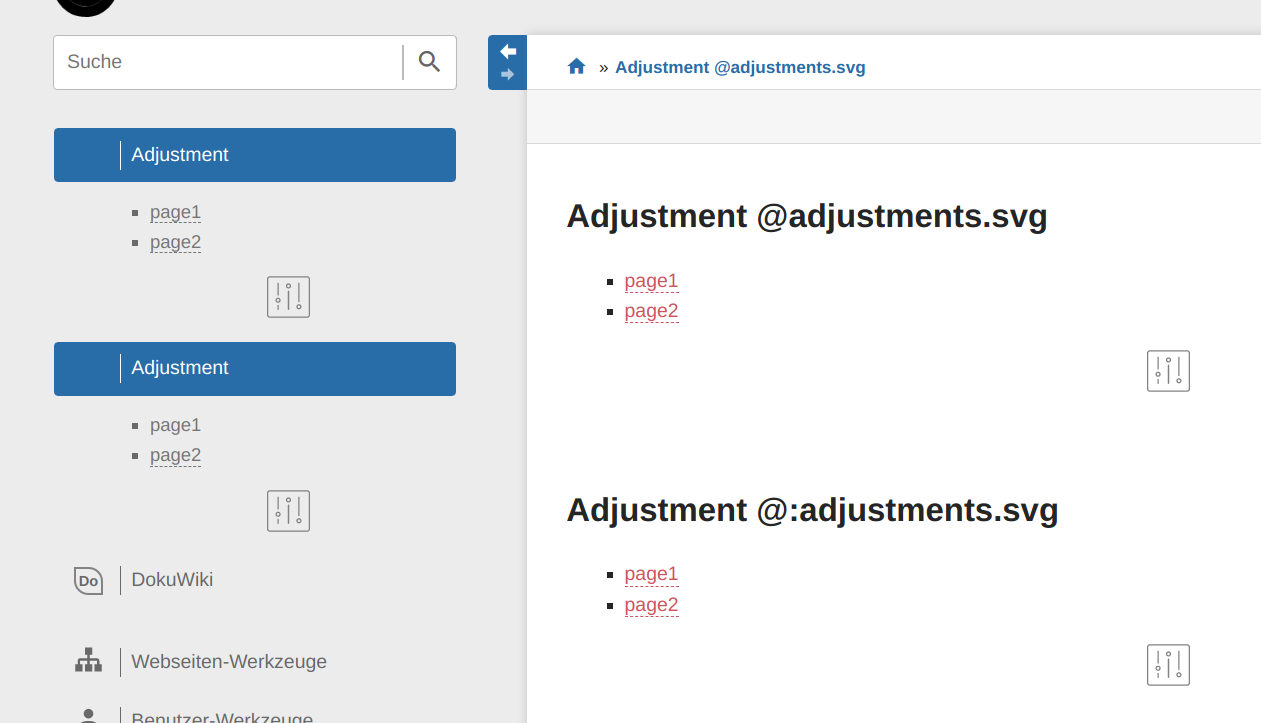Select the Adjustment @adjustments.svg breadcrumb entry
1261x723 pixels.
point(740,66)
